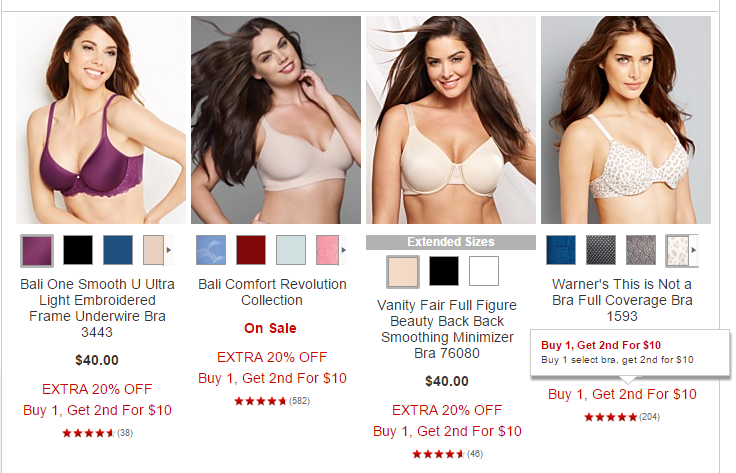
Task: Open Bali Comfort Revolution Collection link
Action: pyautogui.click(x=272, y=292)
